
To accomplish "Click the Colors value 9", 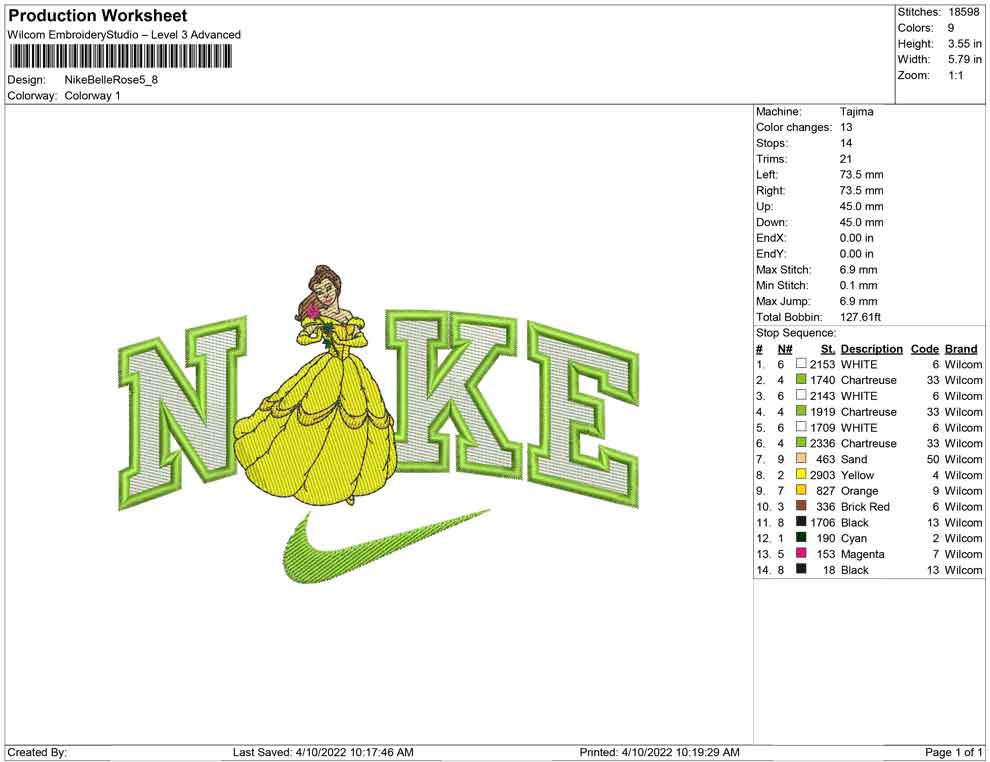I will tap(951, 28).
